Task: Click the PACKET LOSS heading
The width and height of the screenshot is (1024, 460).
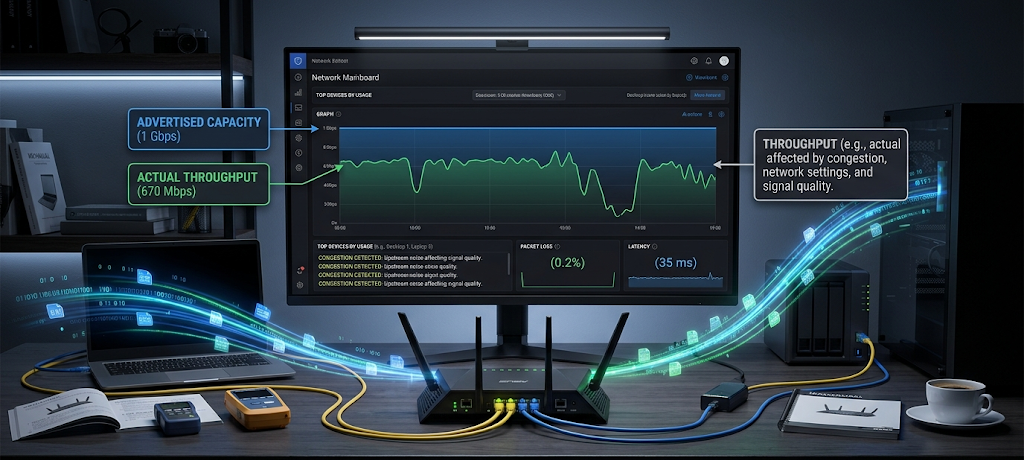Action: click(x=536, y=246)
